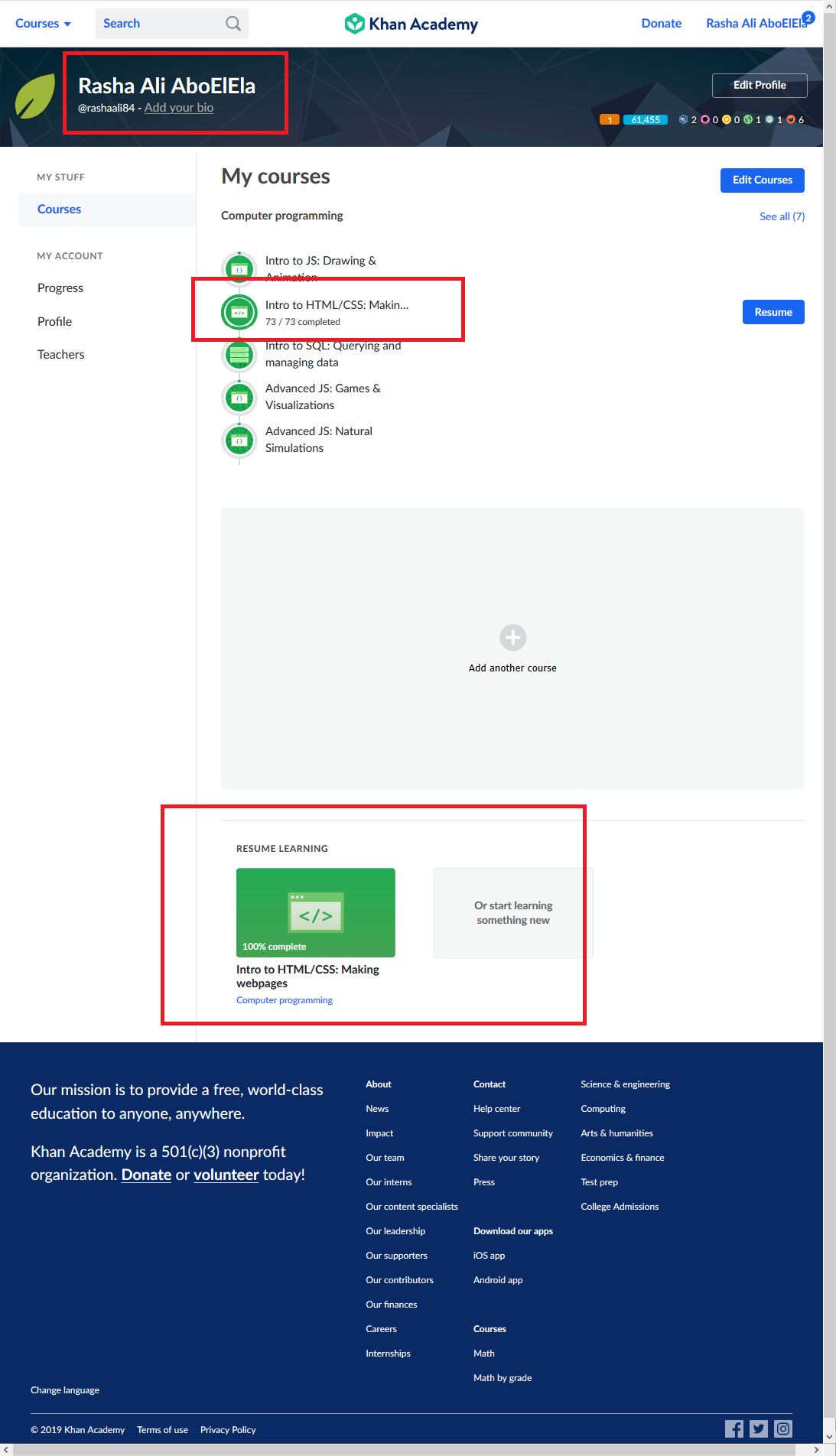Open Advanced JS: Games course icon
This screenshot has height=1456, width=836.
239,398
